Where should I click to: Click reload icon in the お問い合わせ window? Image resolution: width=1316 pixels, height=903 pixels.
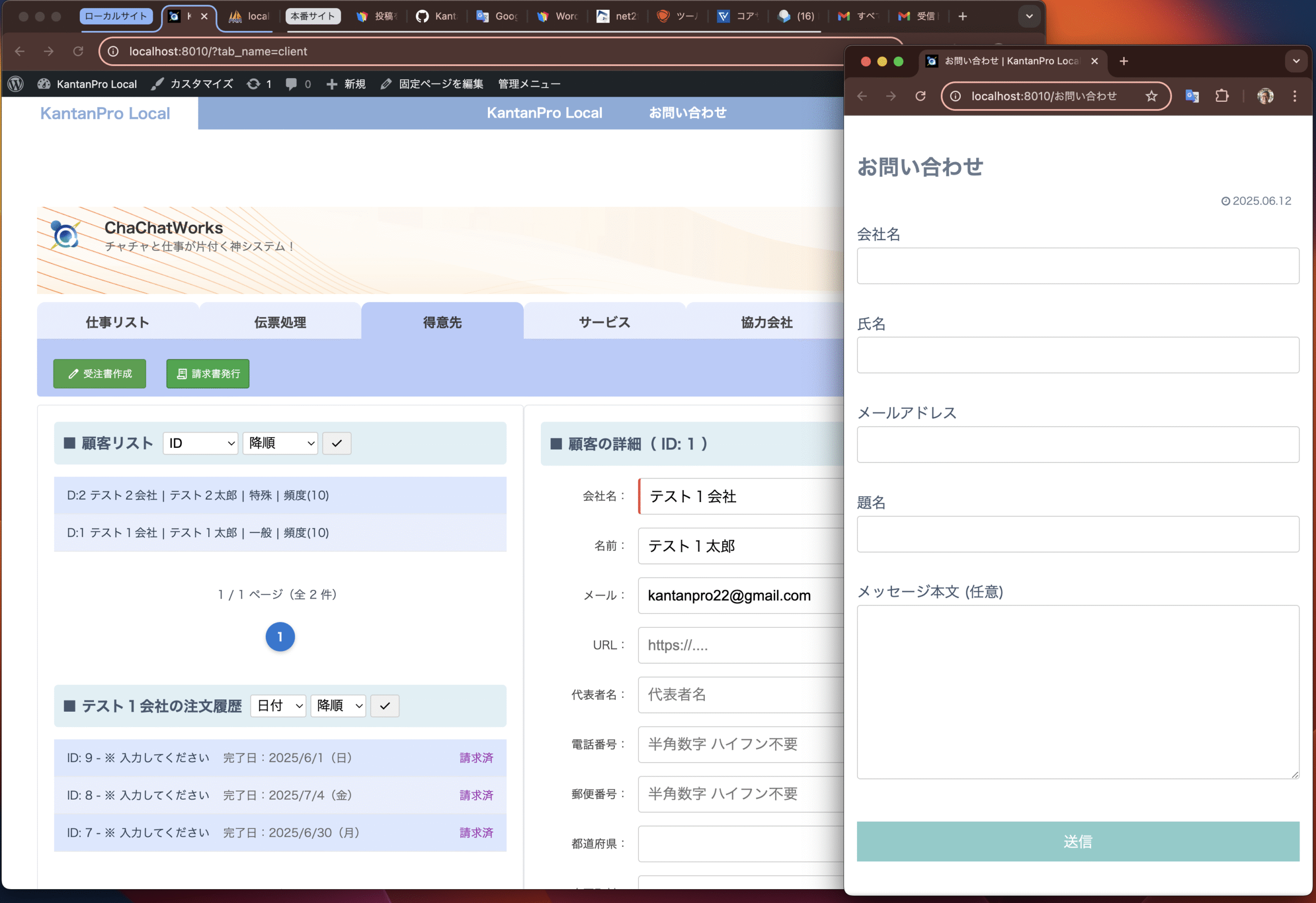[920, 96]
